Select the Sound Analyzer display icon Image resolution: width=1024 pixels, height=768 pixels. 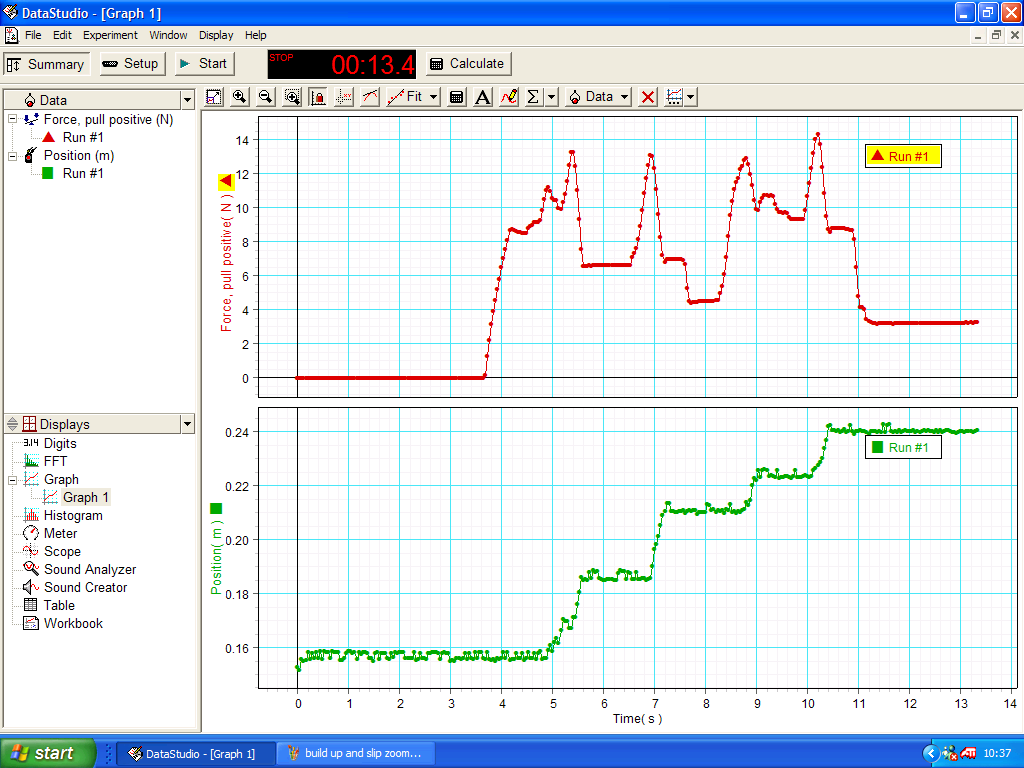[x=31, y=569]
